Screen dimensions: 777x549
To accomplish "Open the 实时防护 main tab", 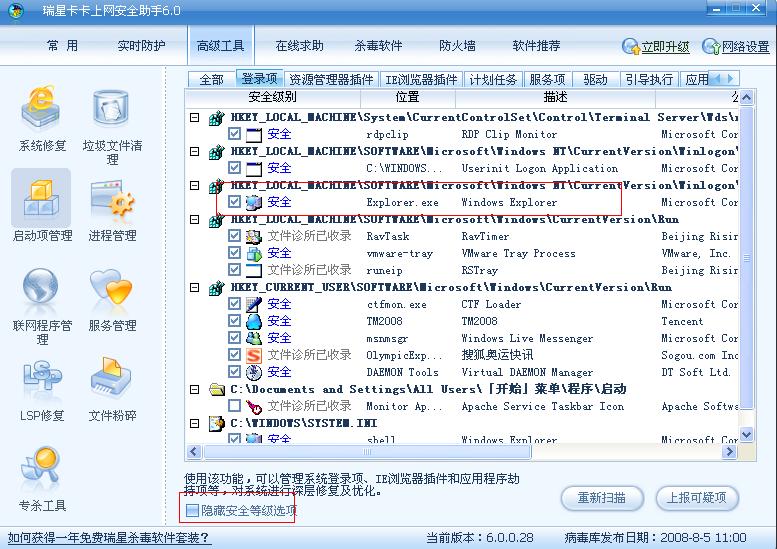I will 141,46.
